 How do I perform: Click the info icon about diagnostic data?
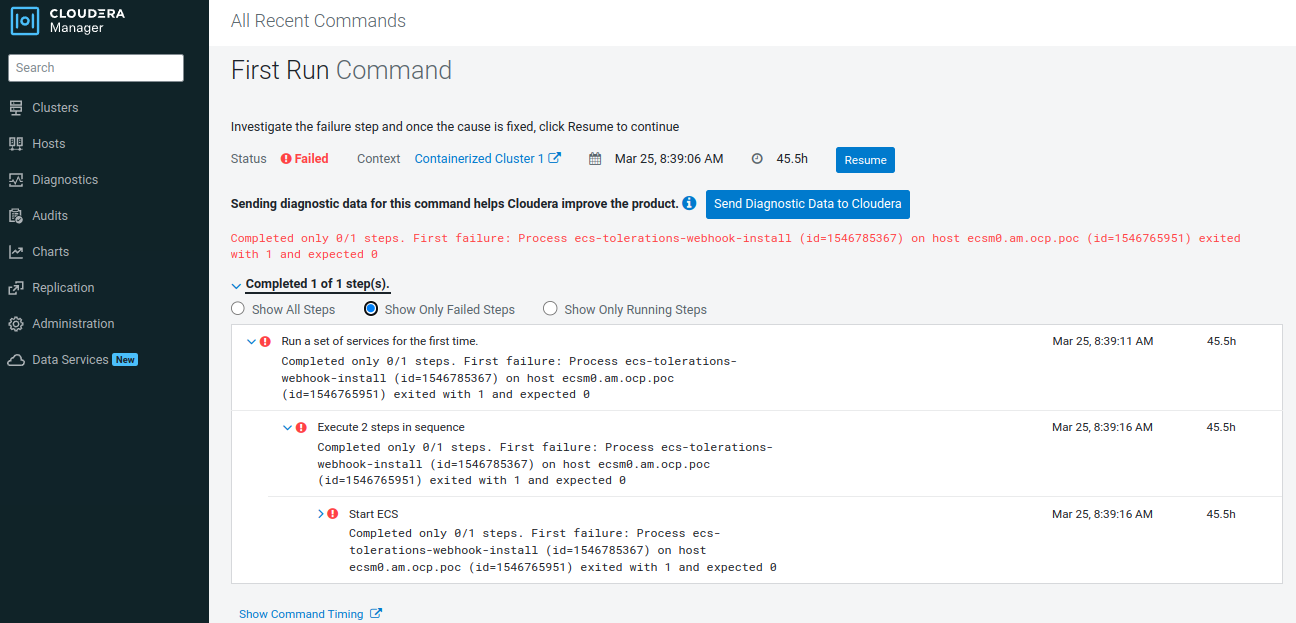click(688, 203)
